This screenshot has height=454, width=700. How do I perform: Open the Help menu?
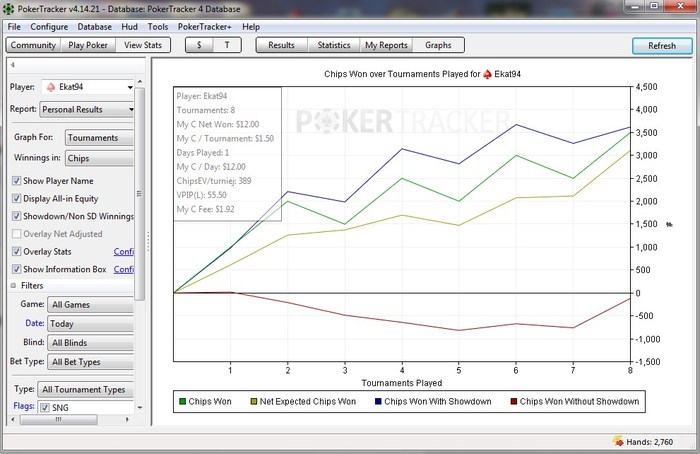251,27
